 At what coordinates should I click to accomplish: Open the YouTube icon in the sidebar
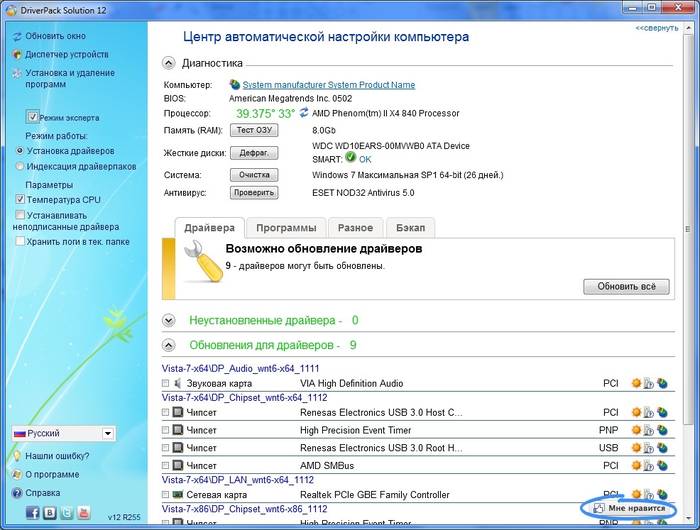point(84,512)
